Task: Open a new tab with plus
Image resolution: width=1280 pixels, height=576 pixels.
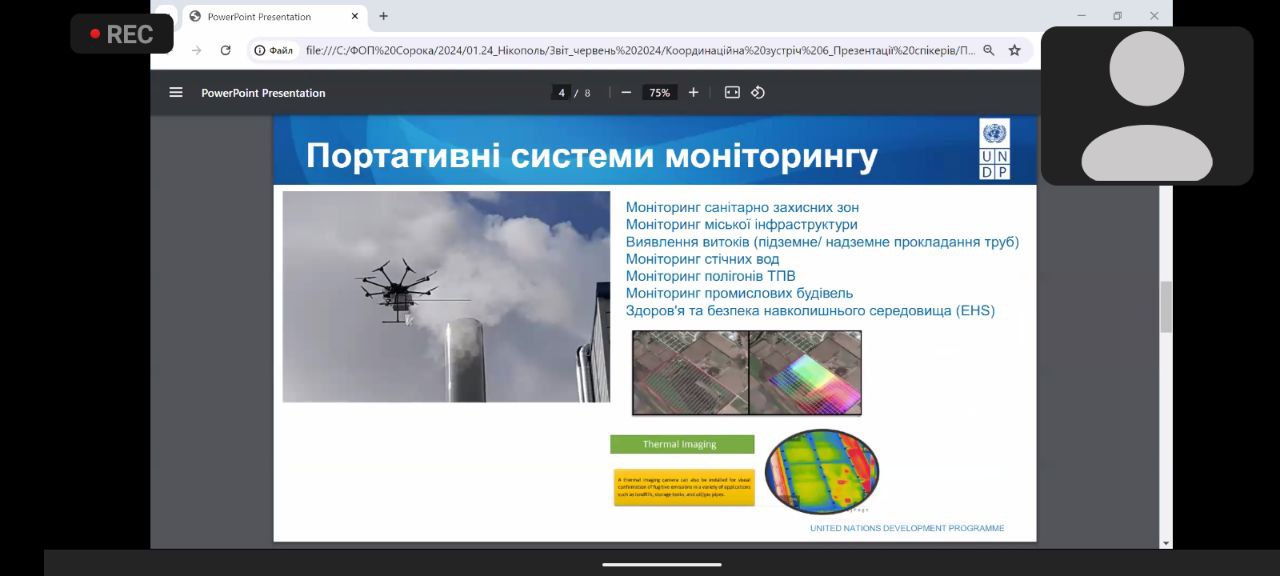Action: [383, 16]
